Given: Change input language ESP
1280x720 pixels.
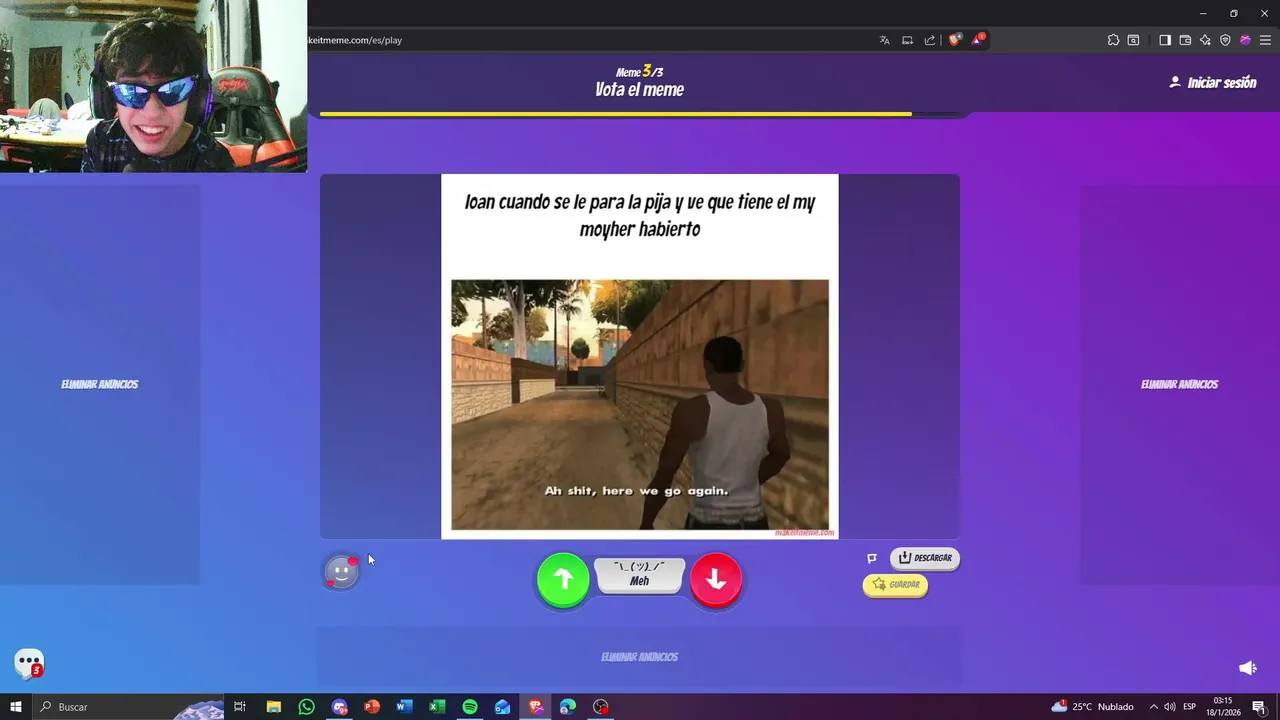Looking at the screenshot, I should pos(1190,707).
